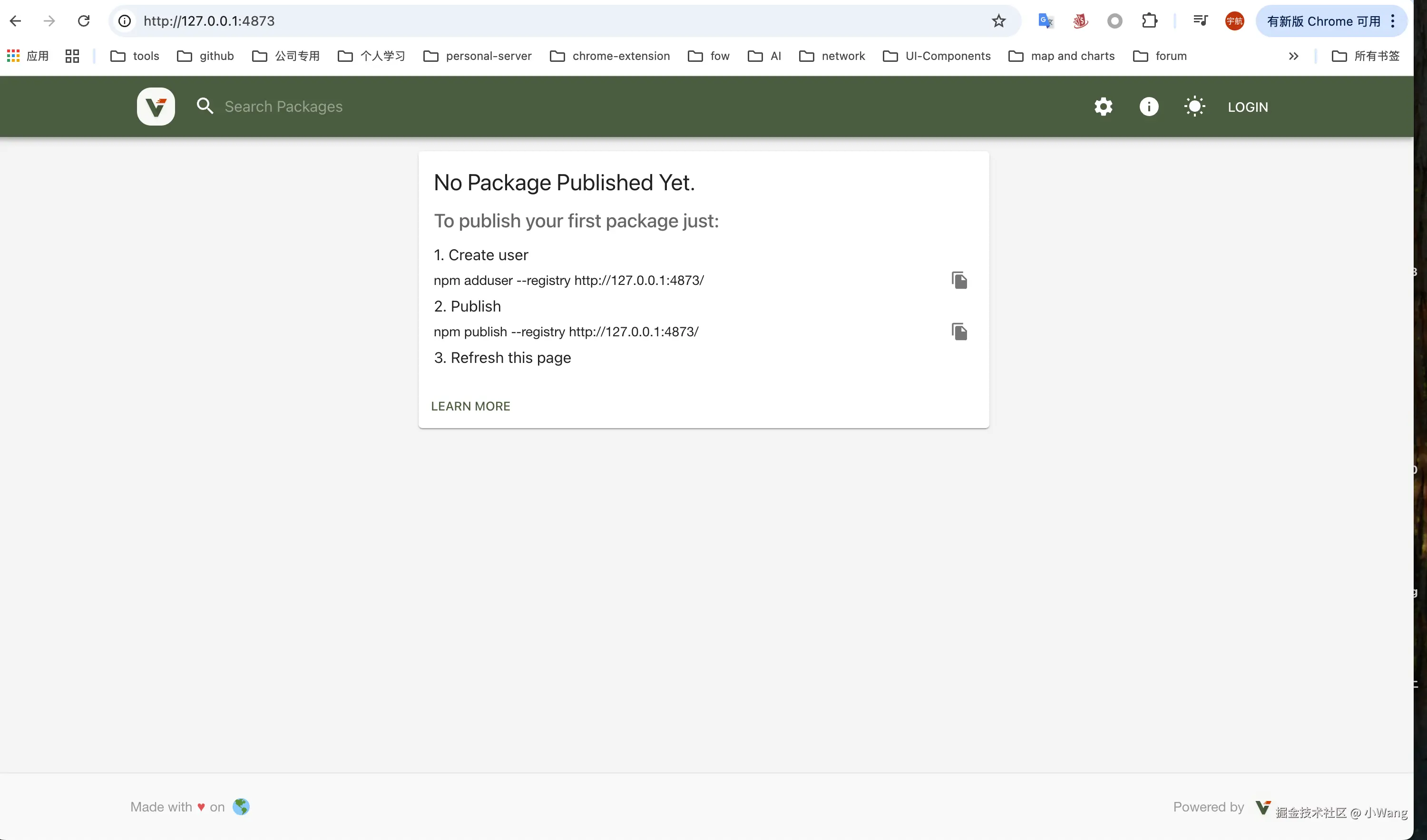The image size is (1427, 840).
Task: Expand hidden bookmarks overflow chevron
Action: click(1293, 56)
